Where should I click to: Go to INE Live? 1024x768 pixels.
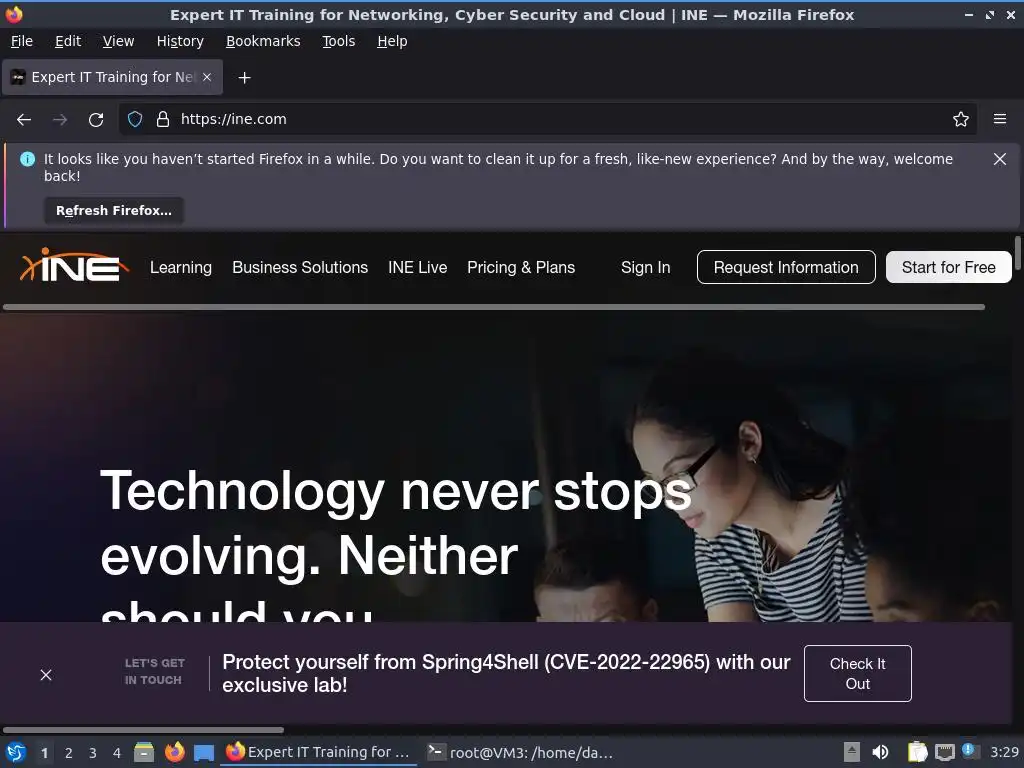[417, 268]
